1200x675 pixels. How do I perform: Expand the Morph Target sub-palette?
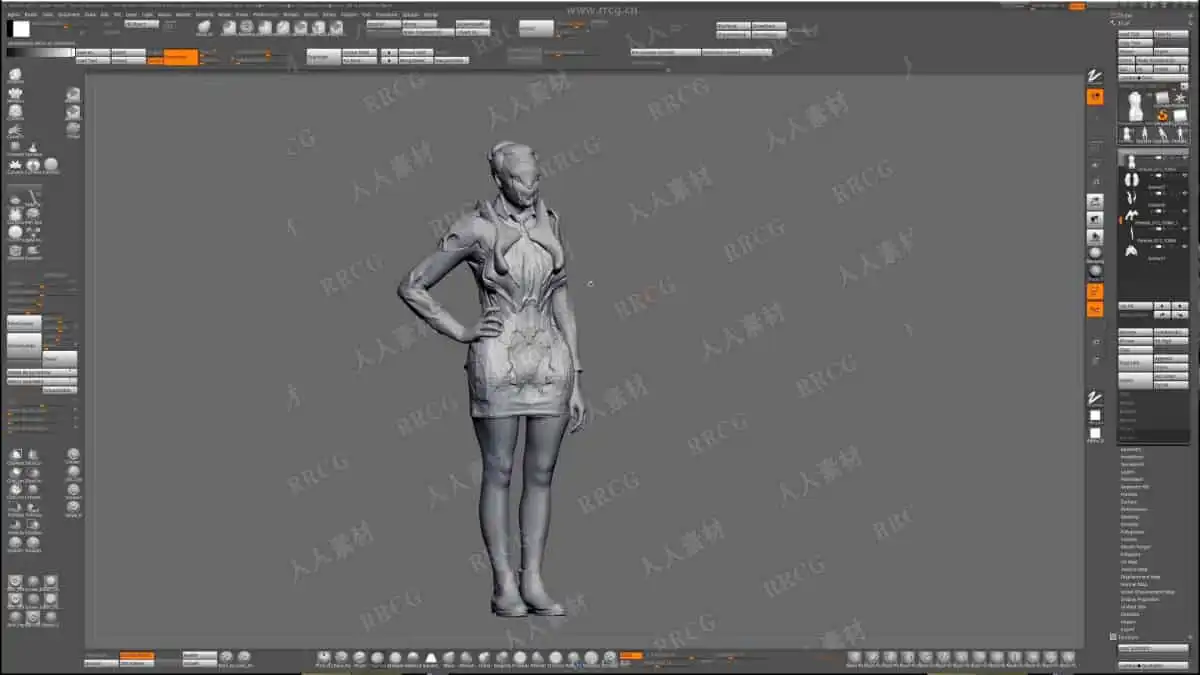coord(1135,547)
